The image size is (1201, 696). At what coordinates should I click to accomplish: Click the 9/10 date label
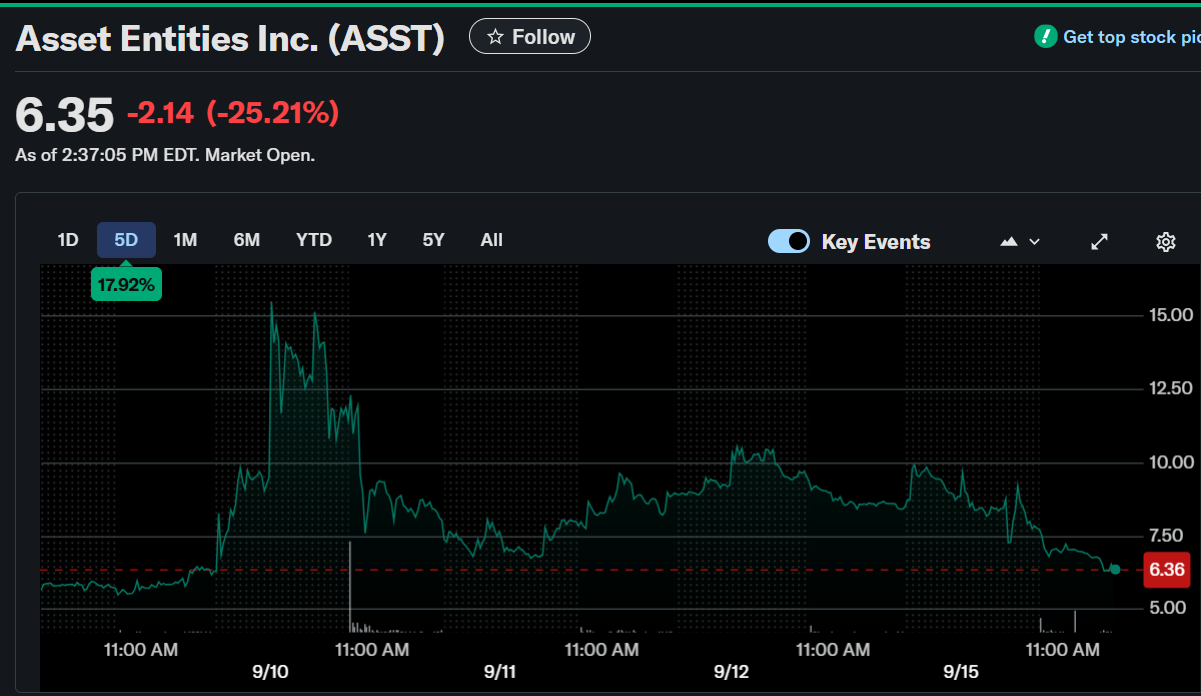pos(270,671)
